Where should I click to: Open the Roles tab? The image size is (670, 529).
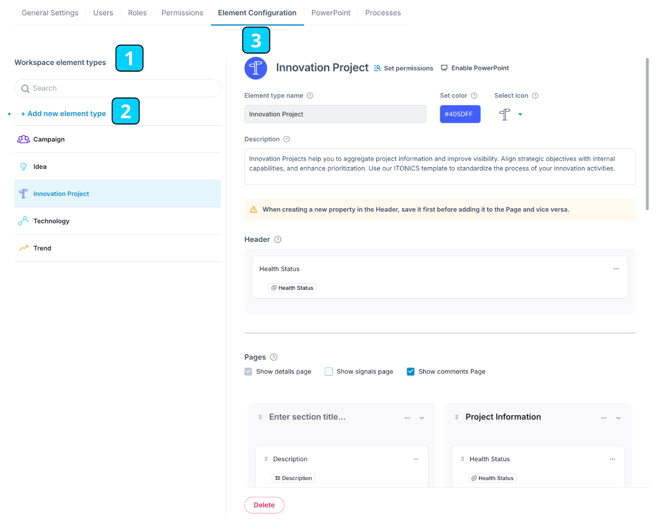(137, 13)
